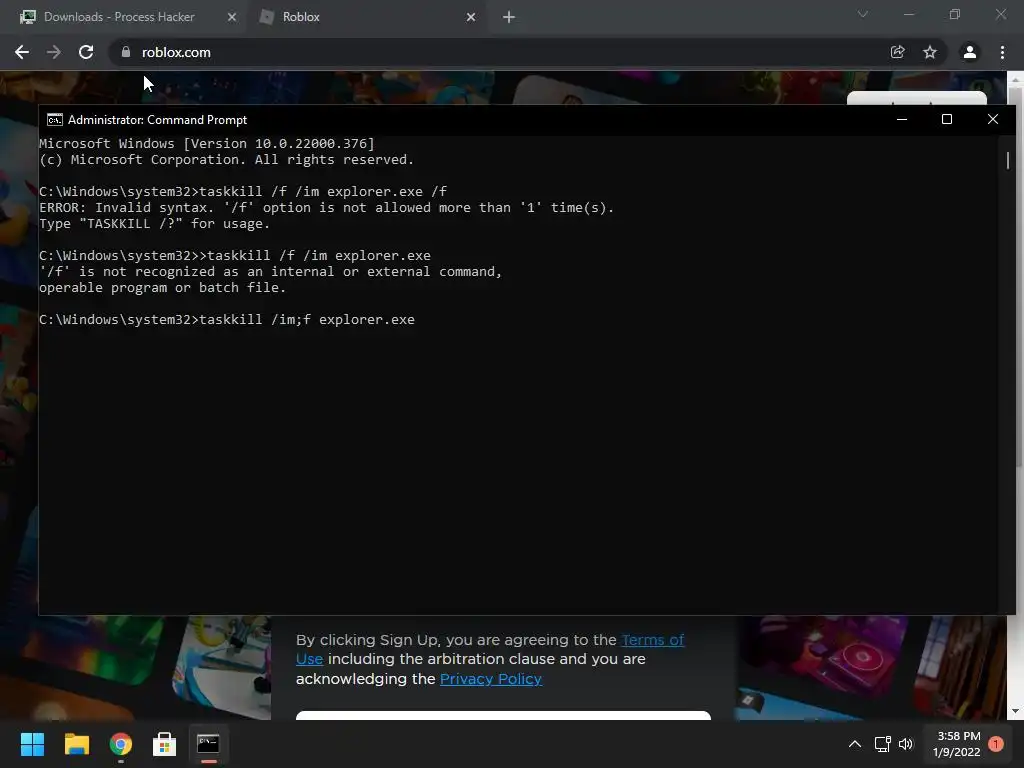
Task: Open File Explorer from taskbar
Action: click(76, 744)
